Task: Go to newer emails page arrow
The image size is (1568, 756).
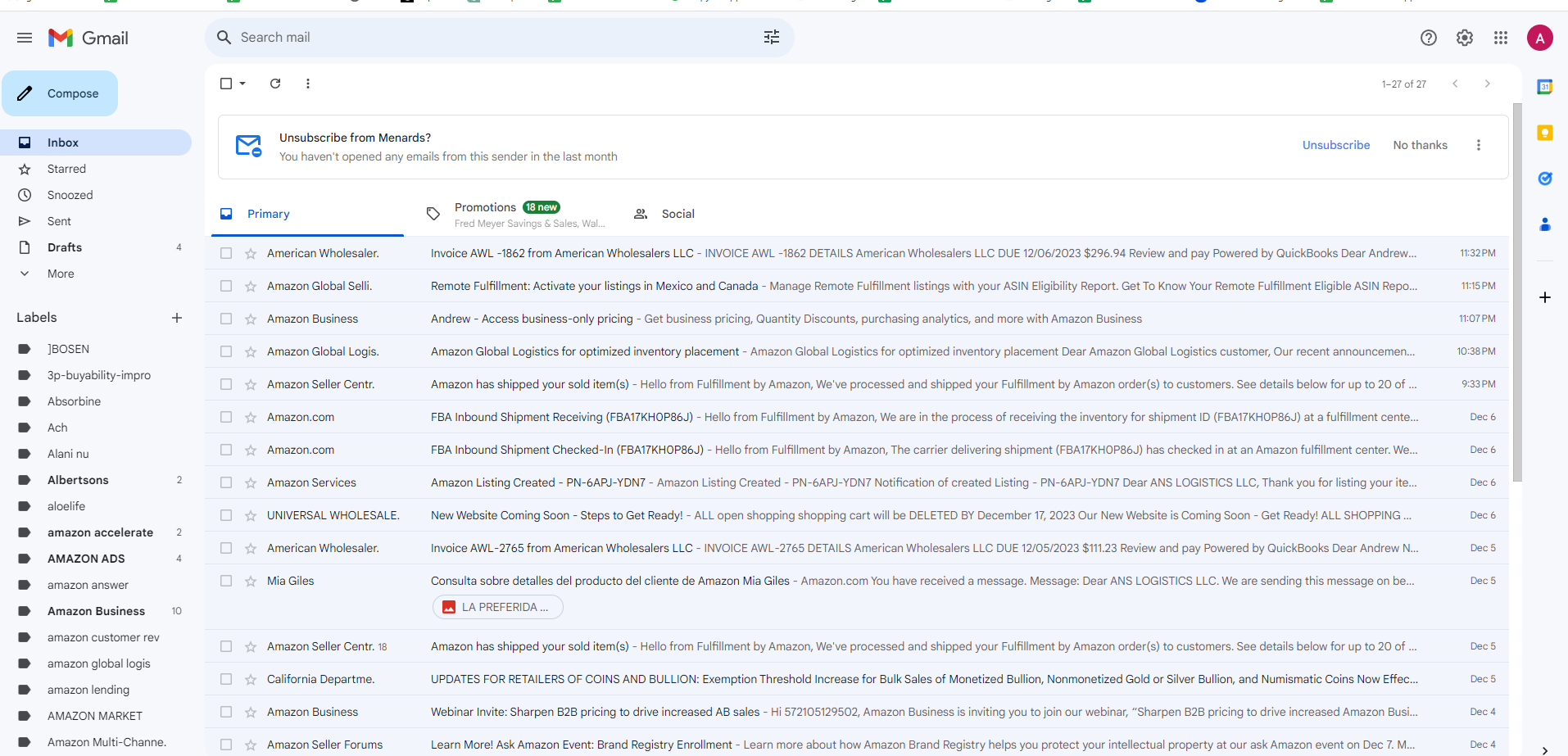Action: (x=1455, y=84)
